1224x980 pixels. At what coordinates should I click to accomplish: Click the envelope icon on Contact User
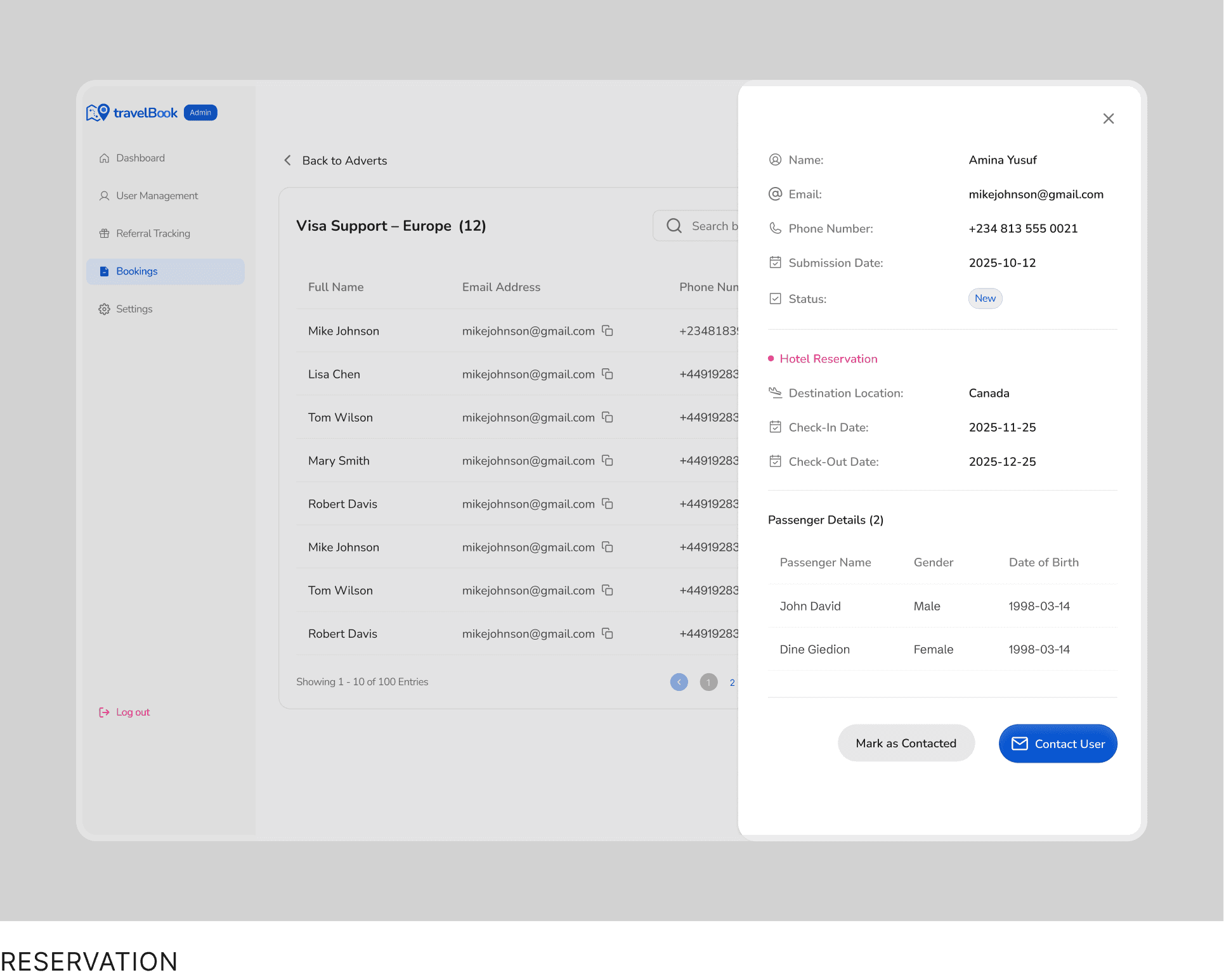click(x=1019, y=744)
